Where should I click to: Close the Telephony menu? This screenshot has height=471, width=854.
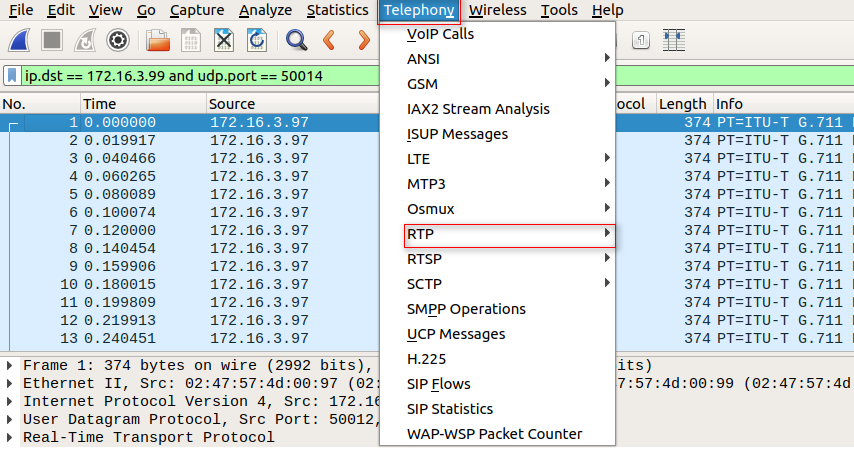point(419,10)
